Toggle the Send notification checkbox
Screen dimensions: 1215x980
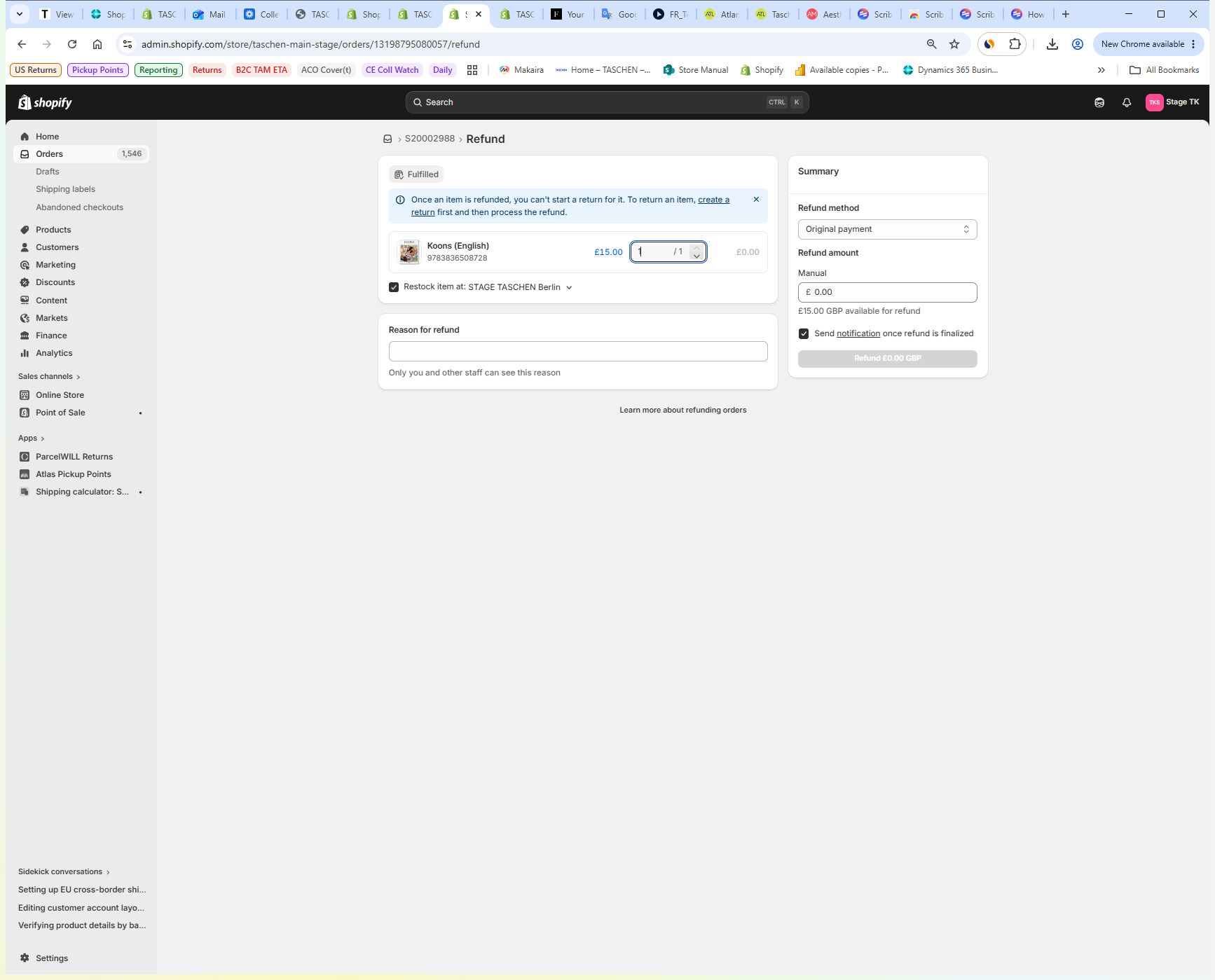tap(804, 333)
